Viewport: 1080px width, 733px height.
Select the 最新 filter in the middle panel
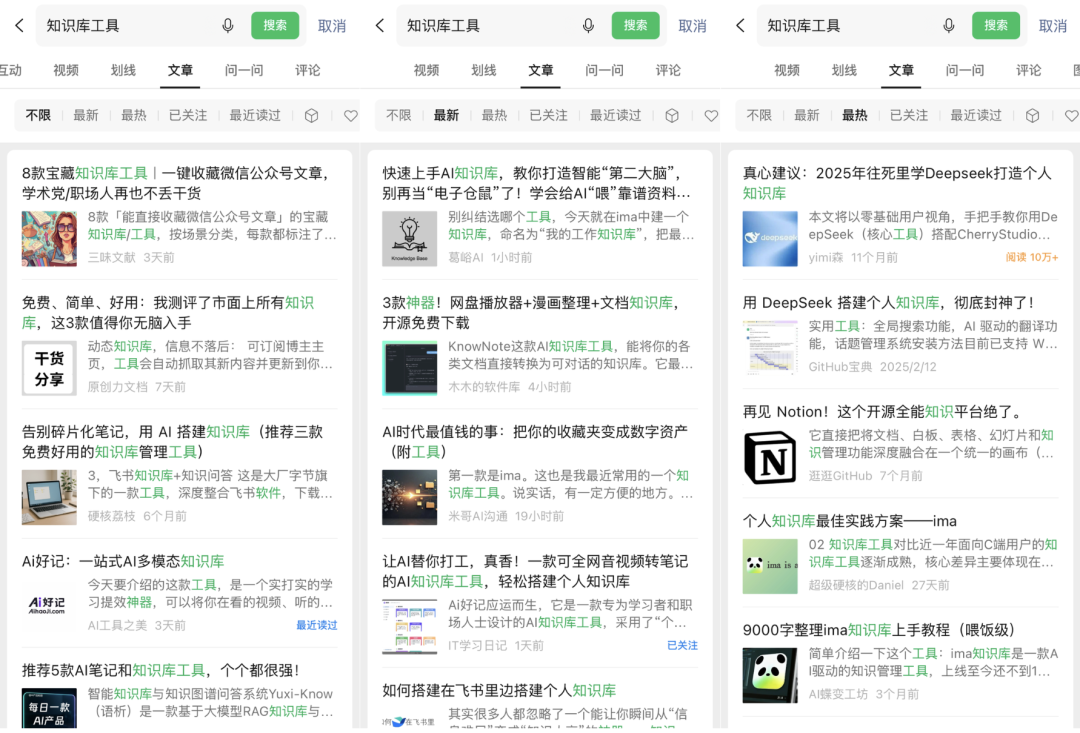[446, 116]
